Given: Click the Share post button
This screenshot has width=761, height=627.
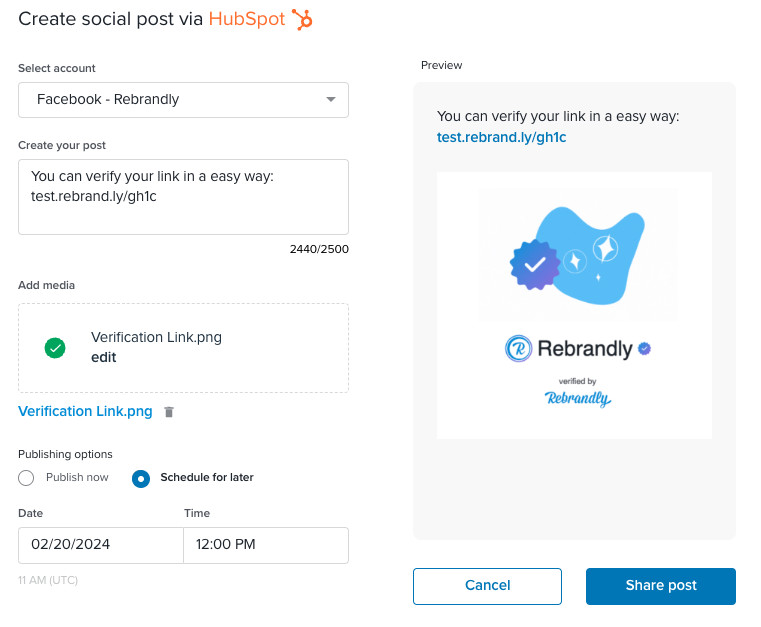Looking at the screenshot, I should click(661, 586).
